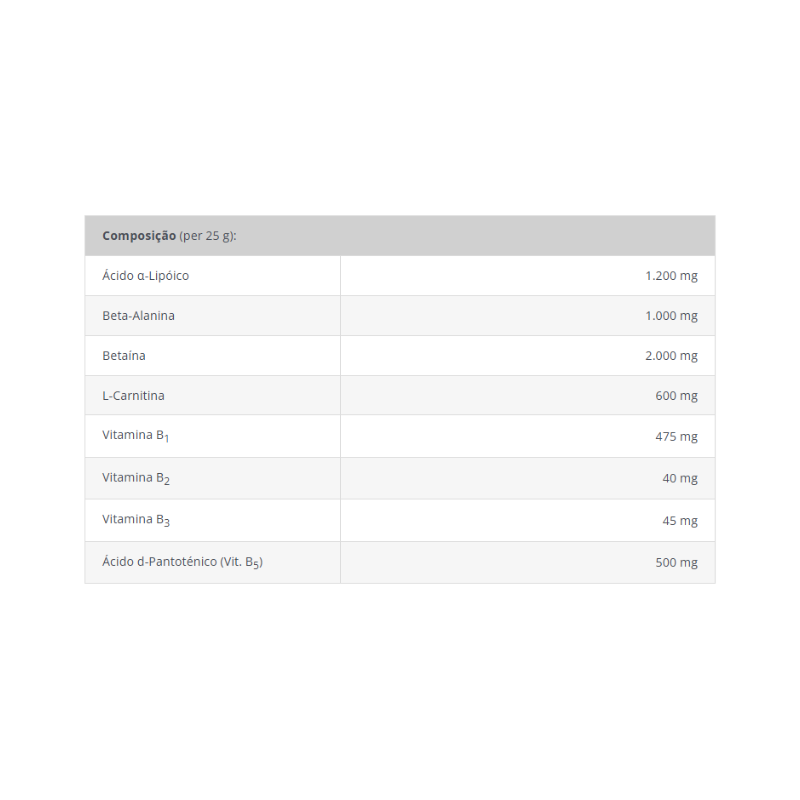Select the Vitamina B3 row label
Image resolution: width=800 pixels, height=800 pixels.
136,520
